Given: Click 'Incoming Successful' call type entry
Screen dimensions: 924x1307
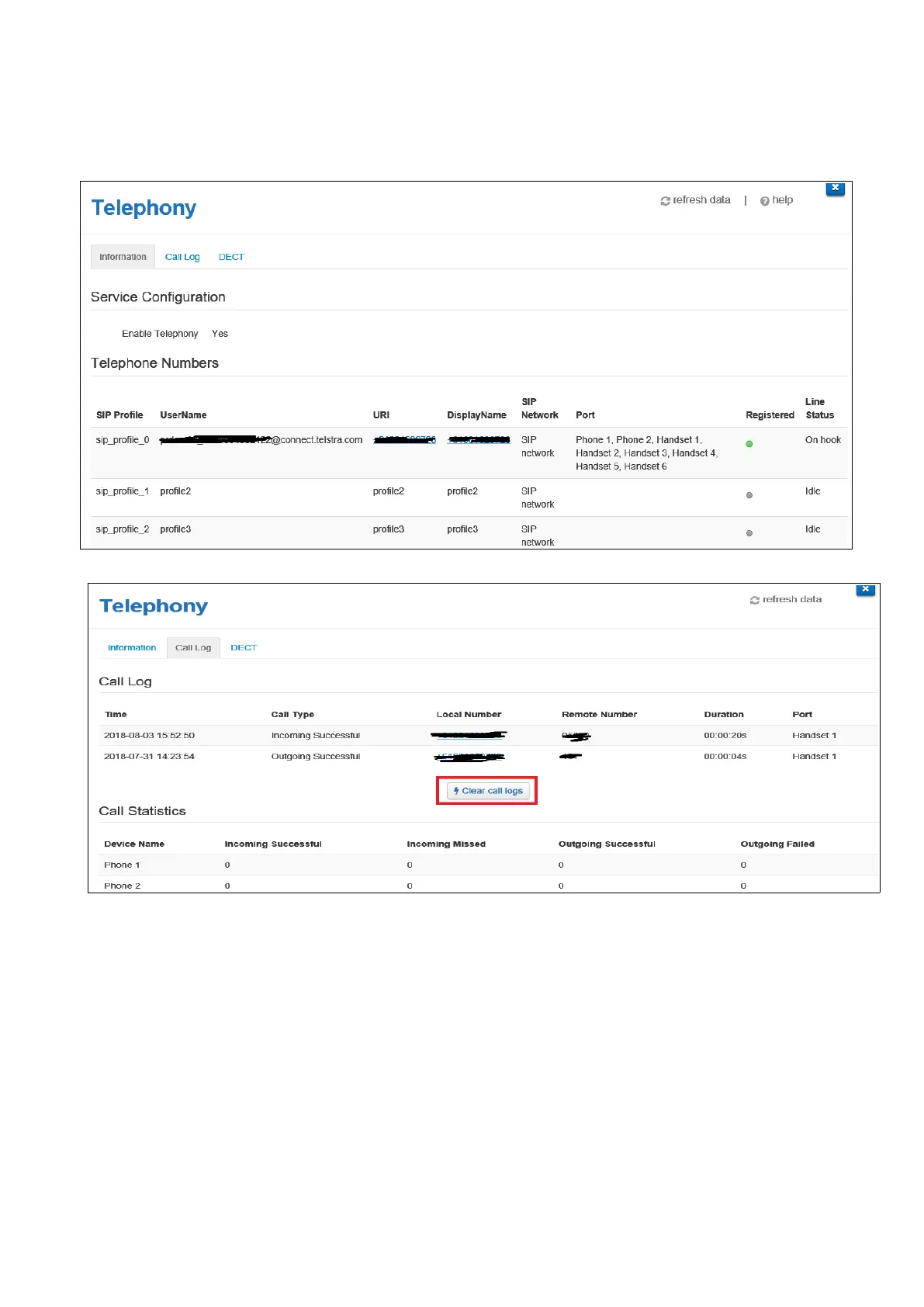Looking at the screenshot, I should pyautogui.click(x=316, y=735).
